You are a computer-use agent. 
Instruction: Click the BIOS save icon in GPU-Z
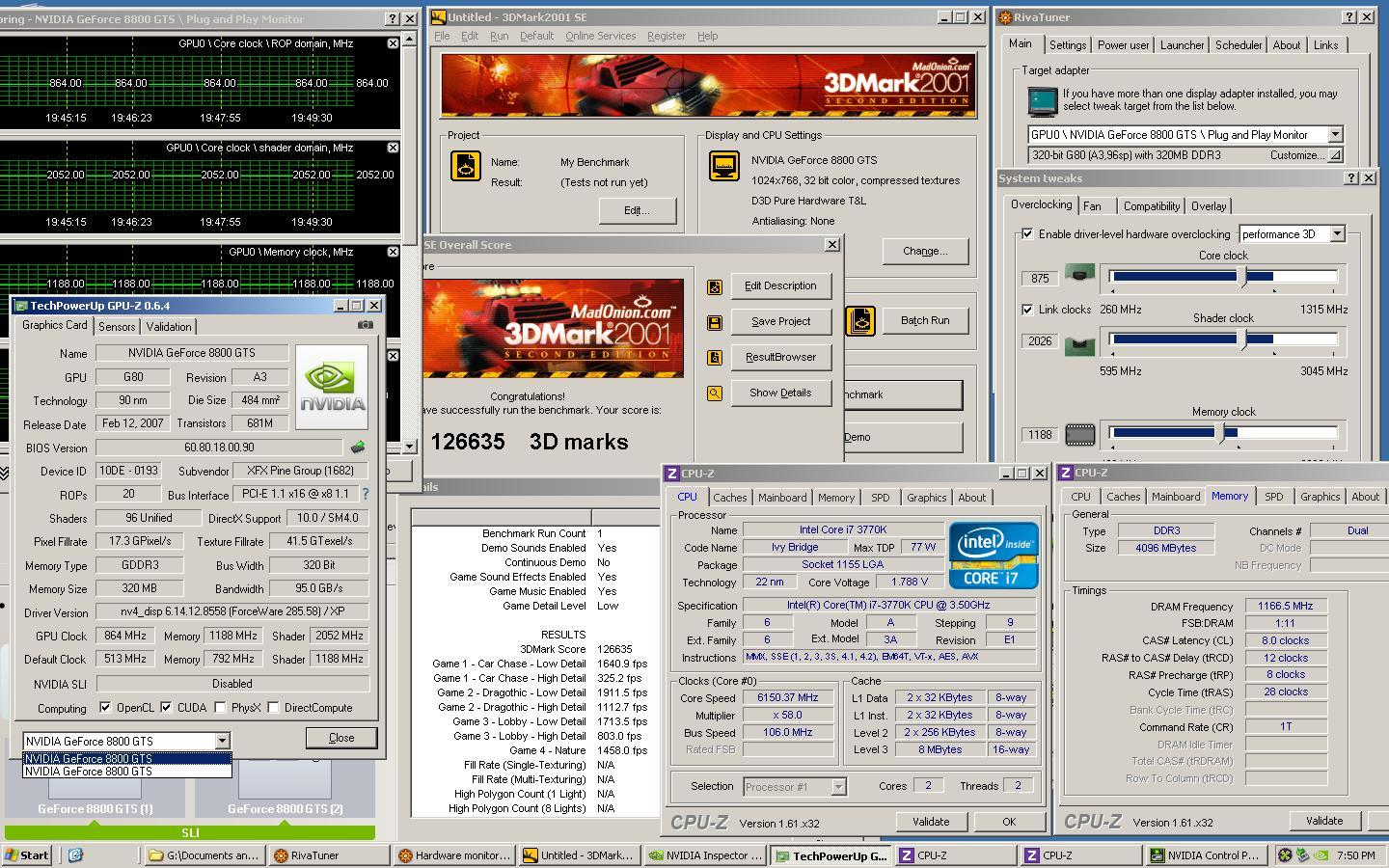tap(358, 448)
